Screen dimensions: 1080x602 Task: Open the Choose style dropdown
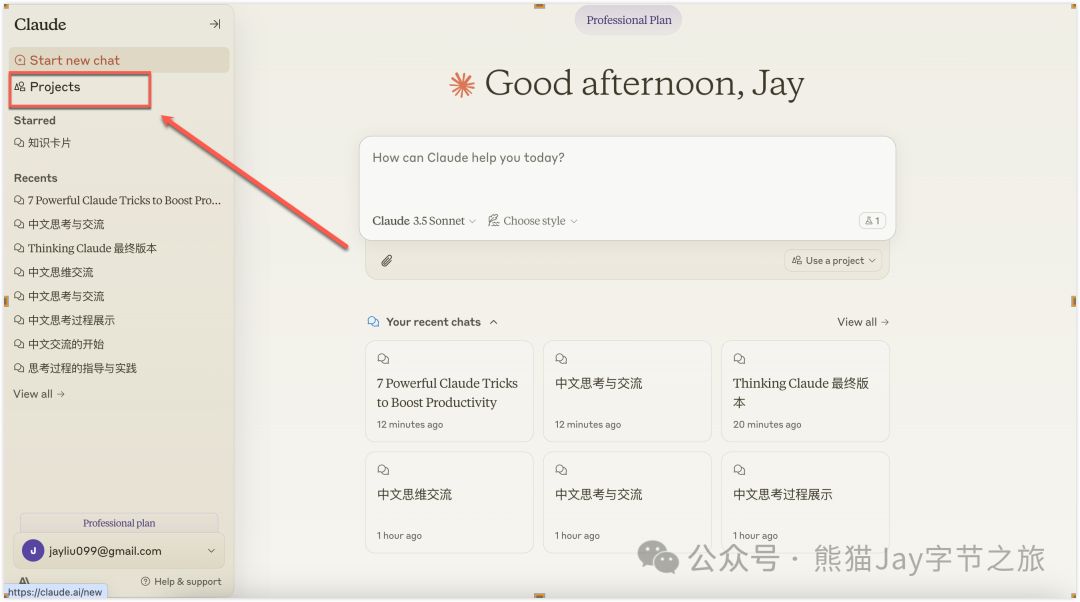pos(533,221)
